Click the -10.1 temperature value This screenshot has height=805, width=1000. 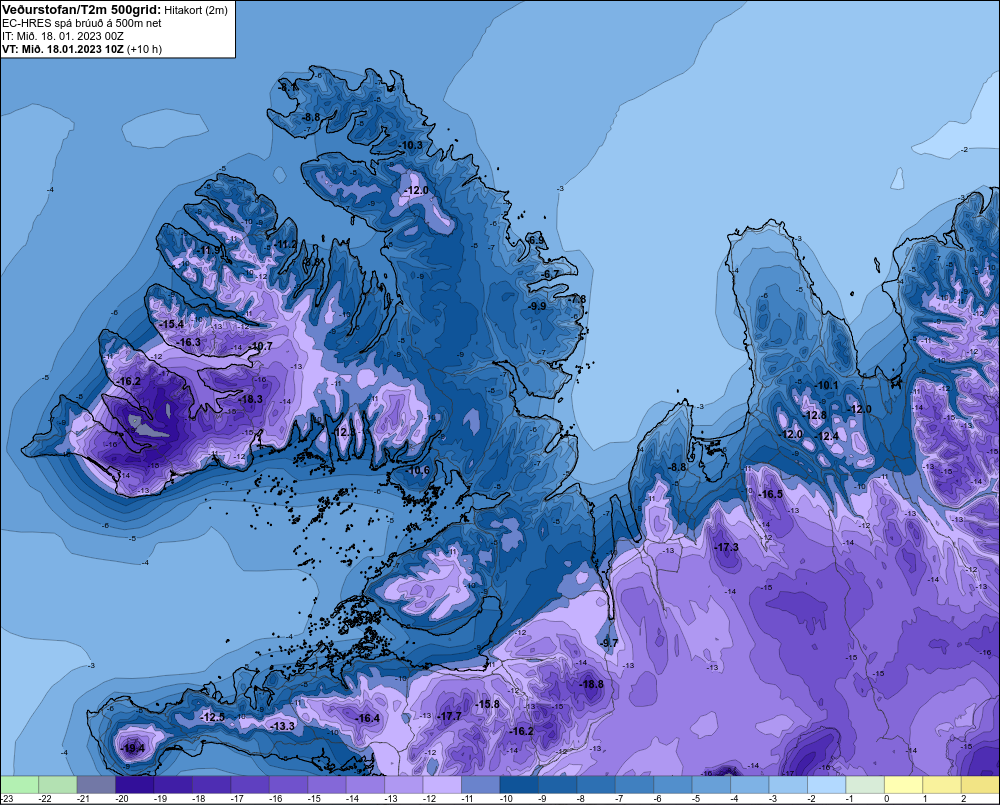[826, 385]
